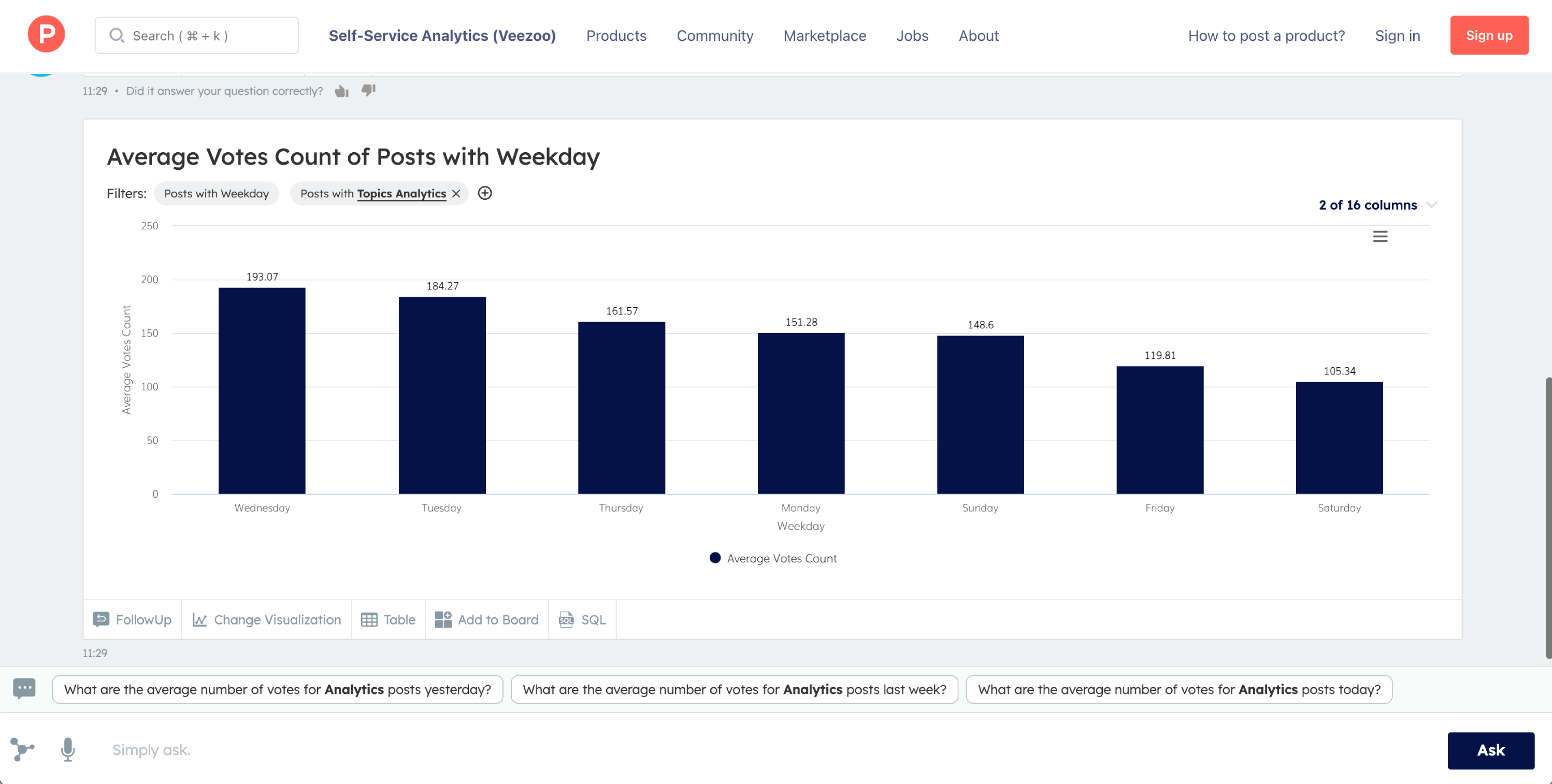Click the columns dropdown chevron
Screen dimensions: 1552x784
click(x=1432, y=205)
